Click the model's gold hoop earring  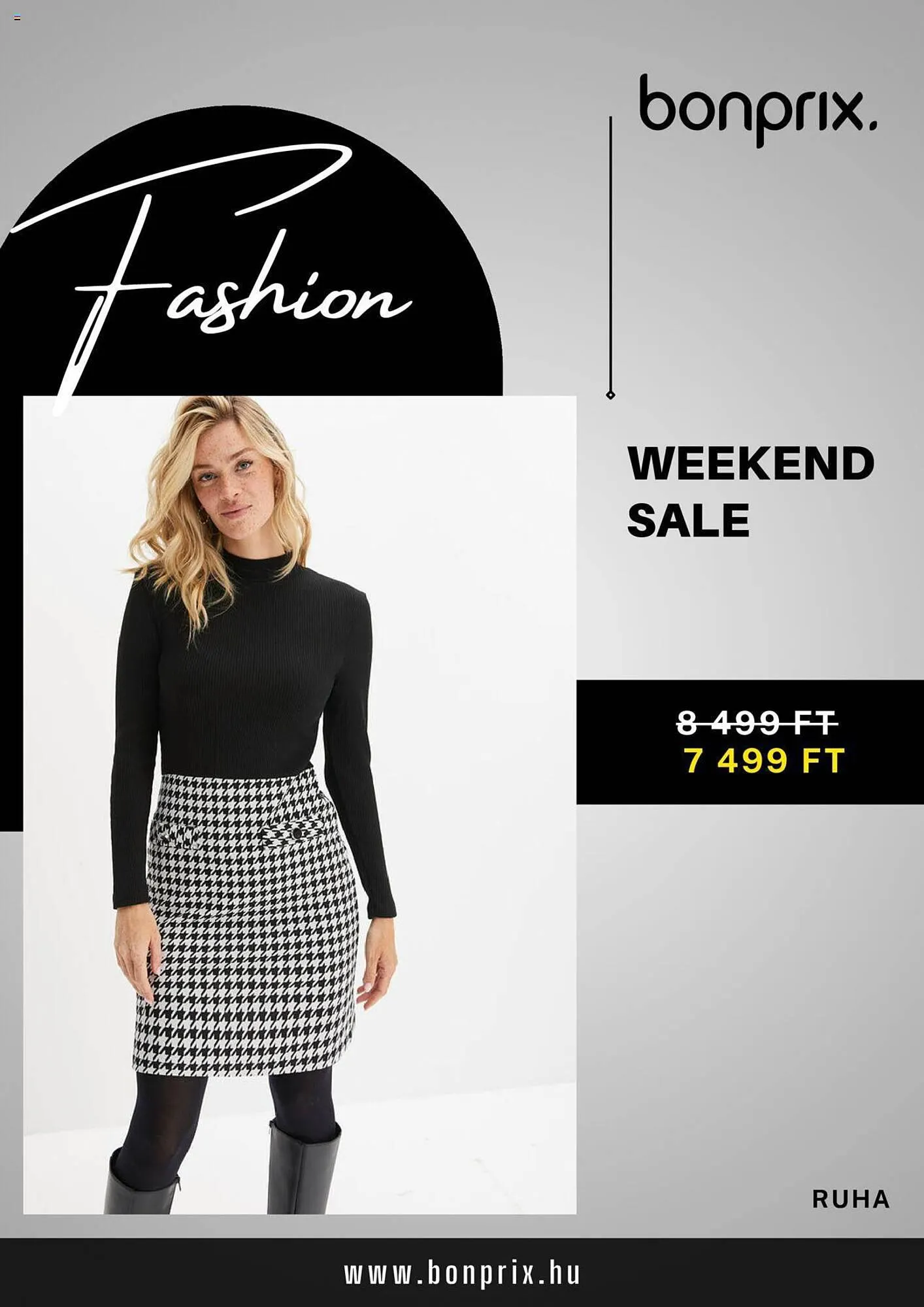click(x=203, y=517)
